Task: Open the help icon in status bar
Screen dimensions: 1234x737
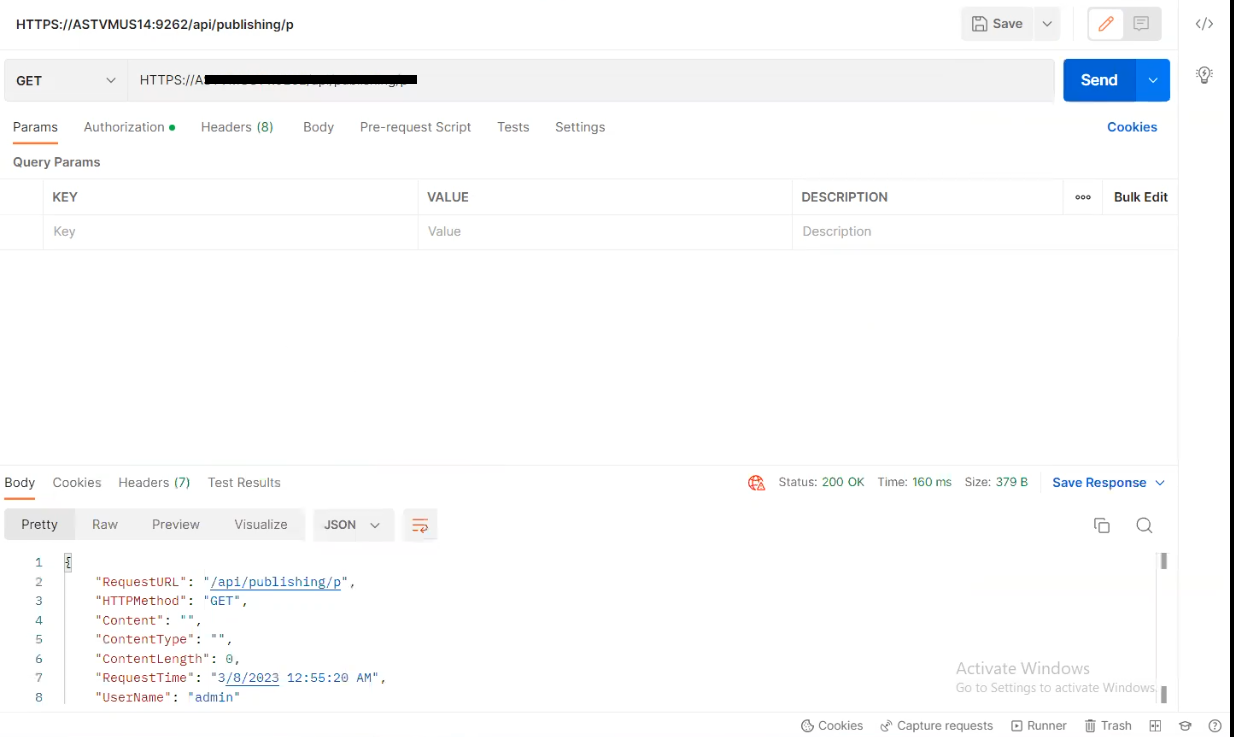Action: 1215,726
